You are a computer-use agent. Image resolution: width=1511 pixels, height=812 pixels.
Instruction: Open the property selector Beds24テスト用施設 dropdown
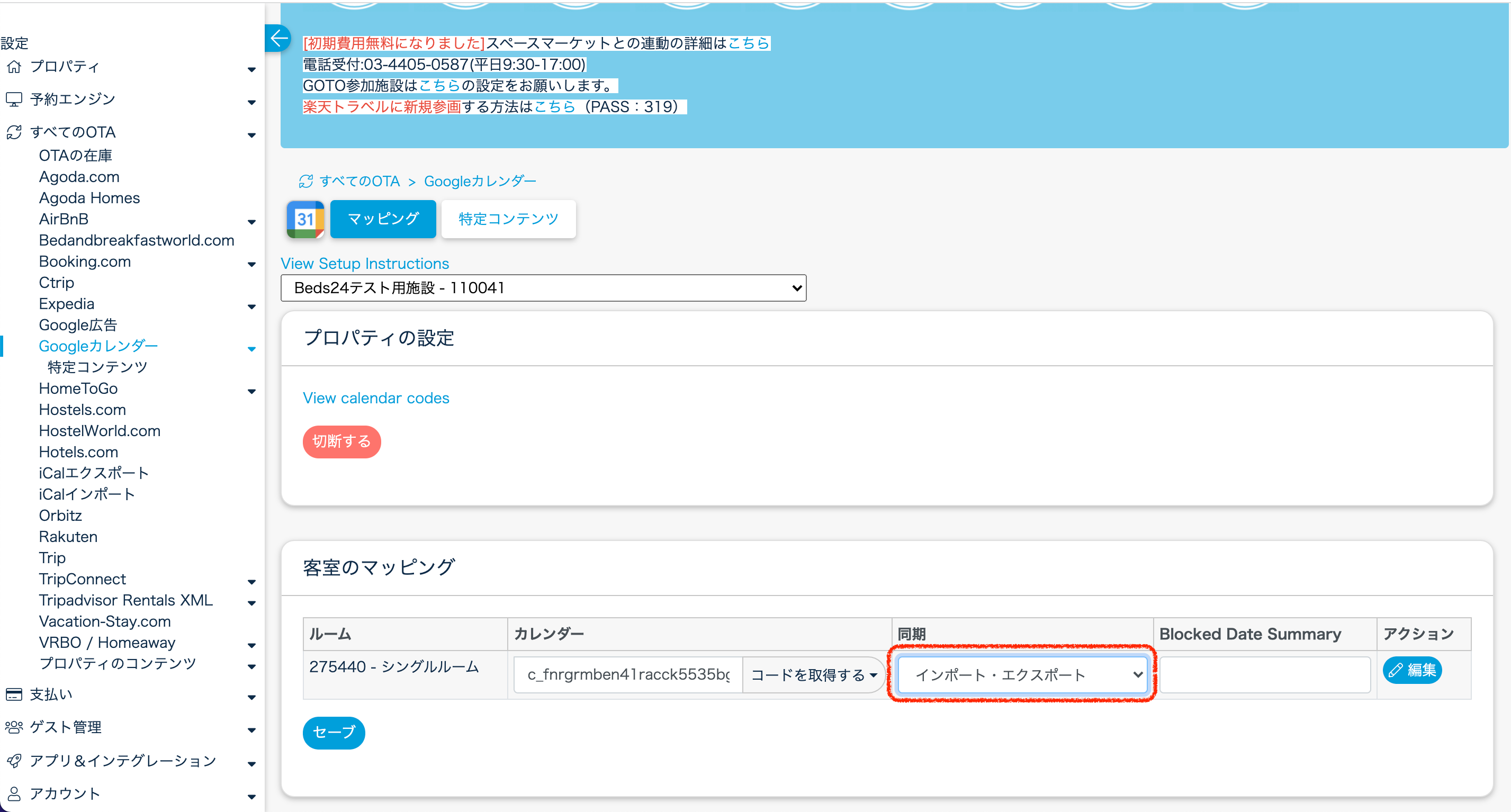(543, 288)
